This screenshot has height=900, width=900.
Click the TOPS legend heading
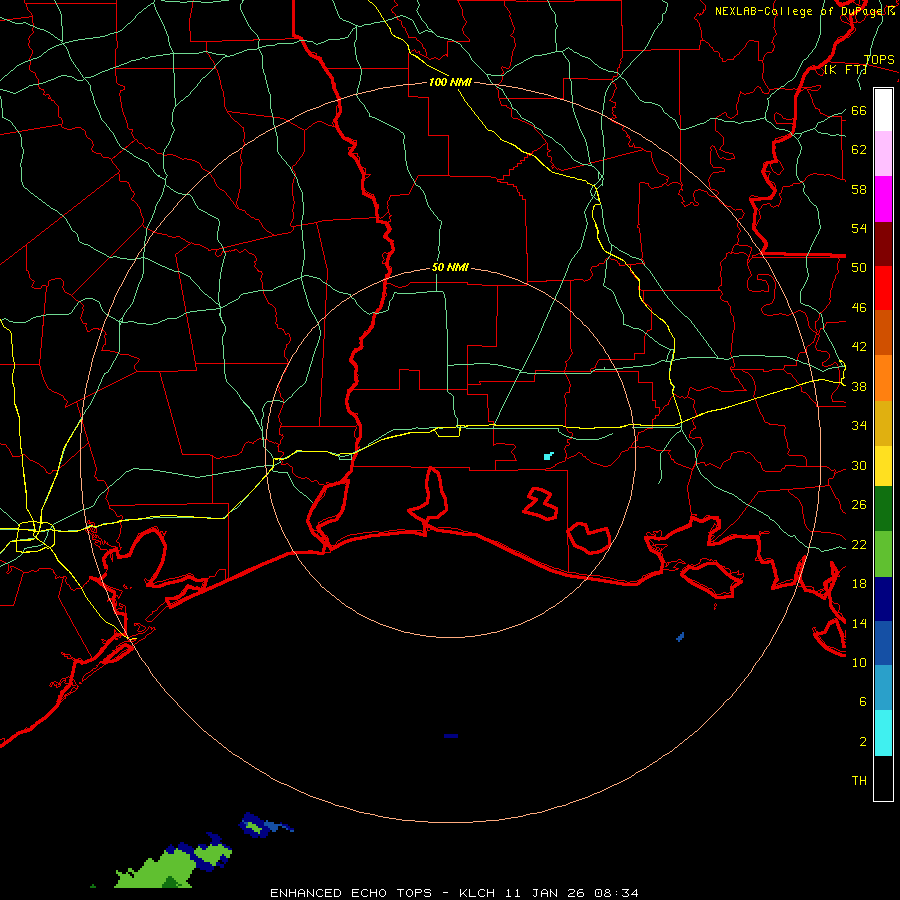click(x=879, y=59)
